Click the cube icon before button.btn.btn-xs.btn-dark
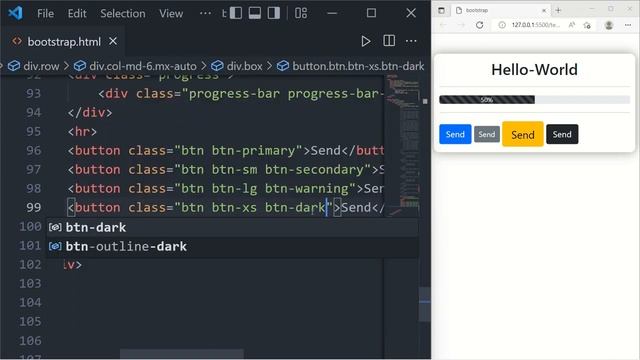The height and width of the screenshot is (360, 640). (x=283, y=66)
